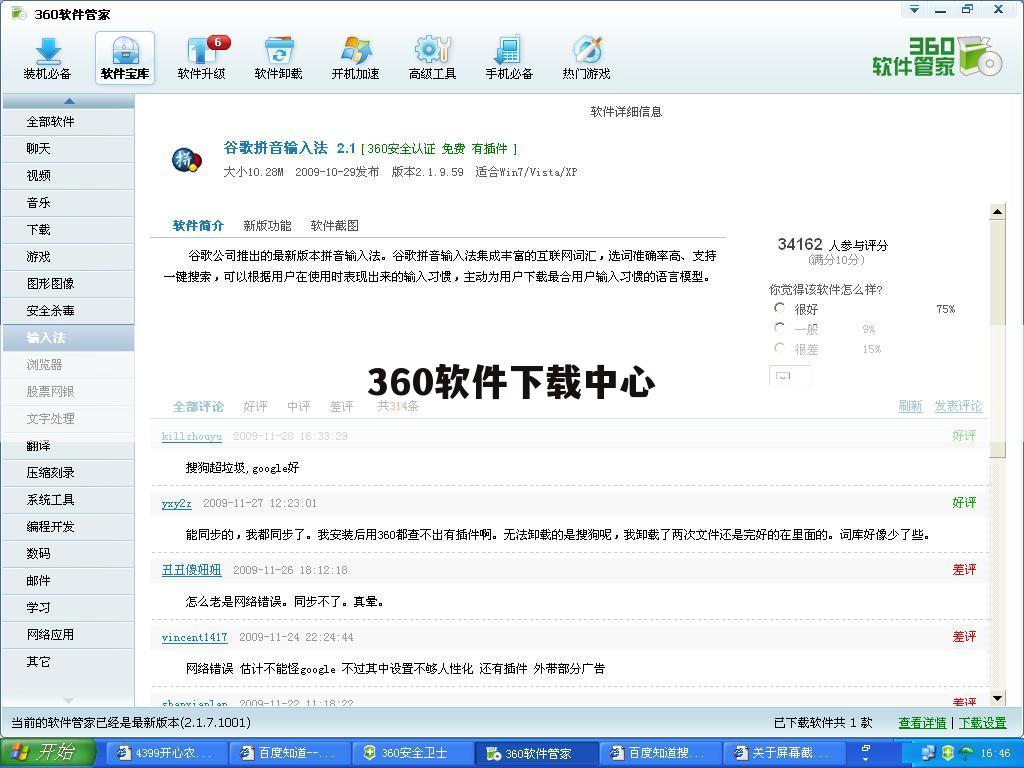Switch to 360安全卫士 taskbar window
The height and width of the screenshot is (768, 1024).
click(x=413, y=753)
